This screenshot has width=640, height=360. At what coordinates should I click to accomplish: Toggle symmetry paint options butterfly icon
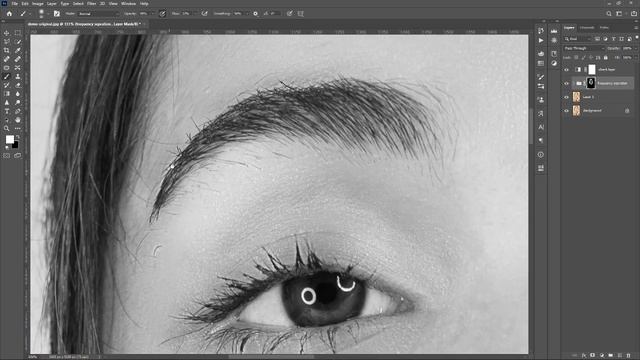301,13
